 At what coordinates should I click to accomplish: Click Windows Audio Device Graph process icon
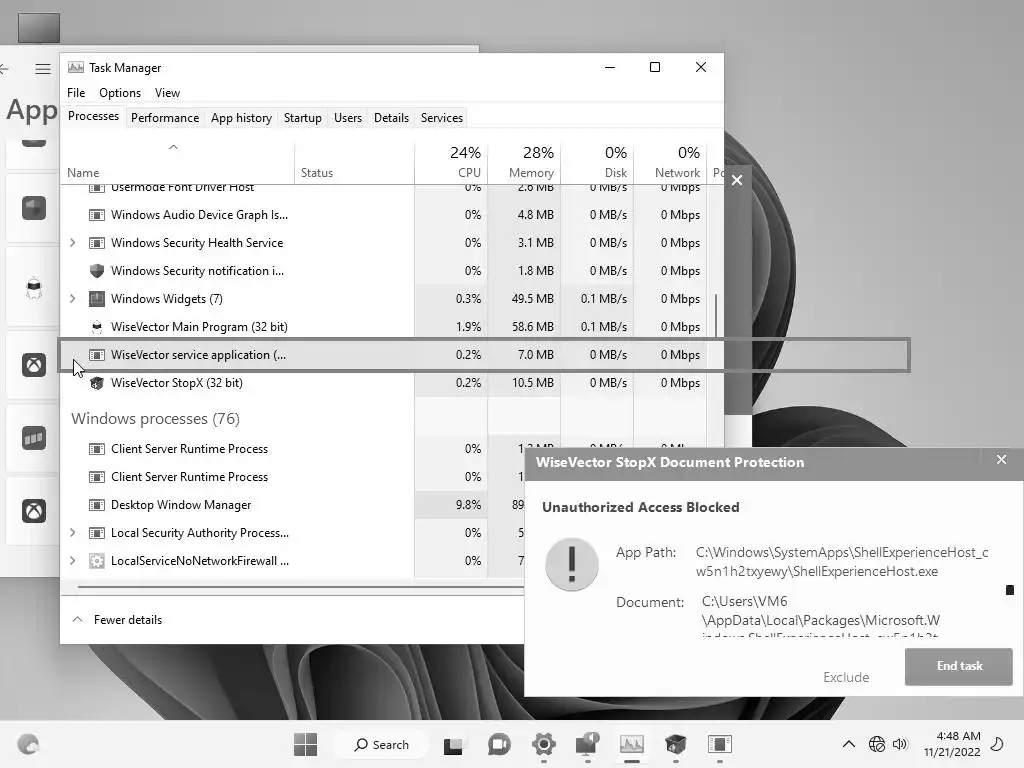97,215
